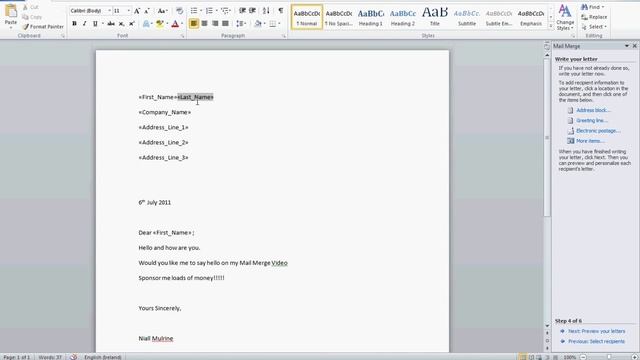Select Align Text Right

tap(215, 24)
